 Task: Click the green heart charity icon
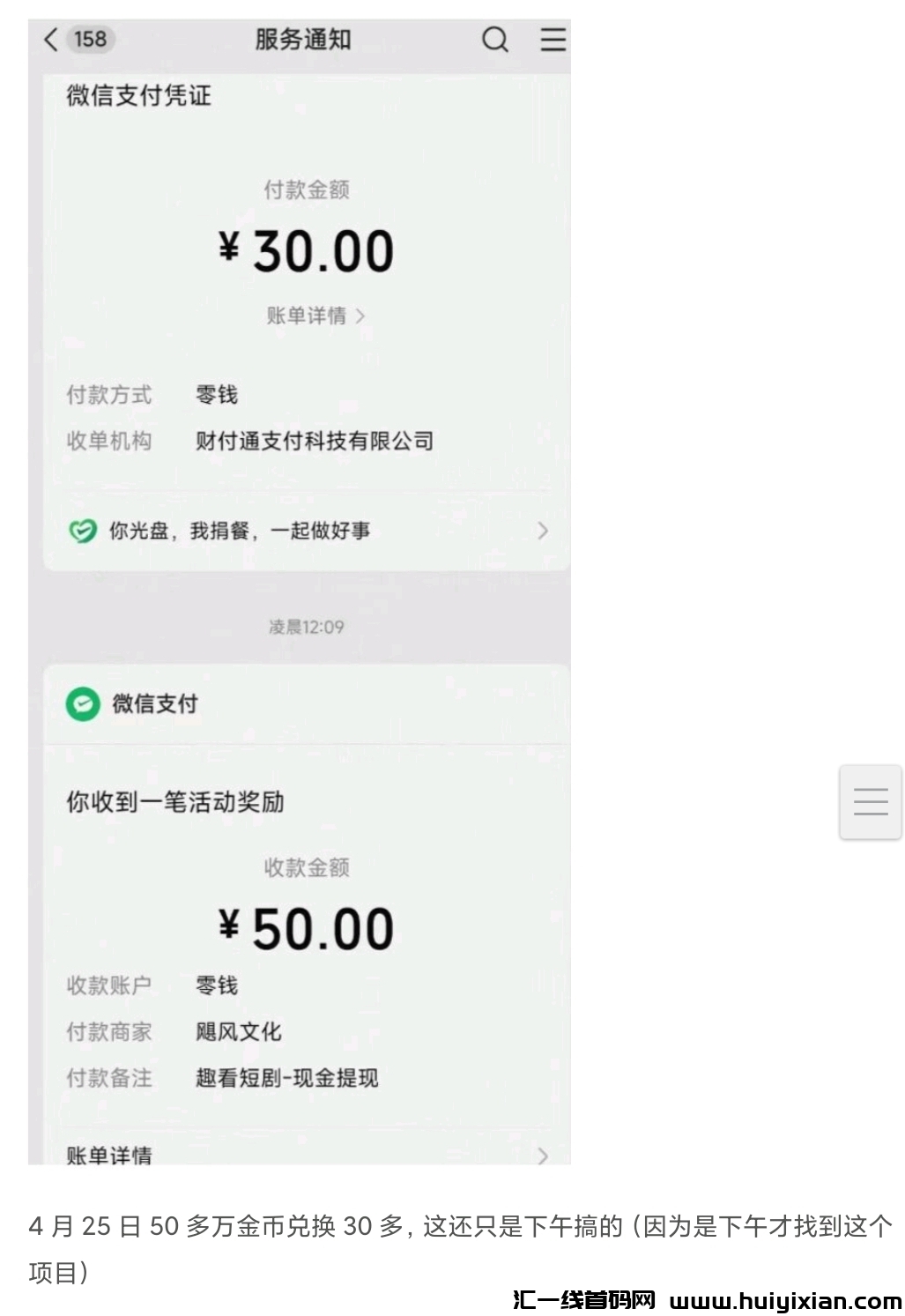point(82,531)
